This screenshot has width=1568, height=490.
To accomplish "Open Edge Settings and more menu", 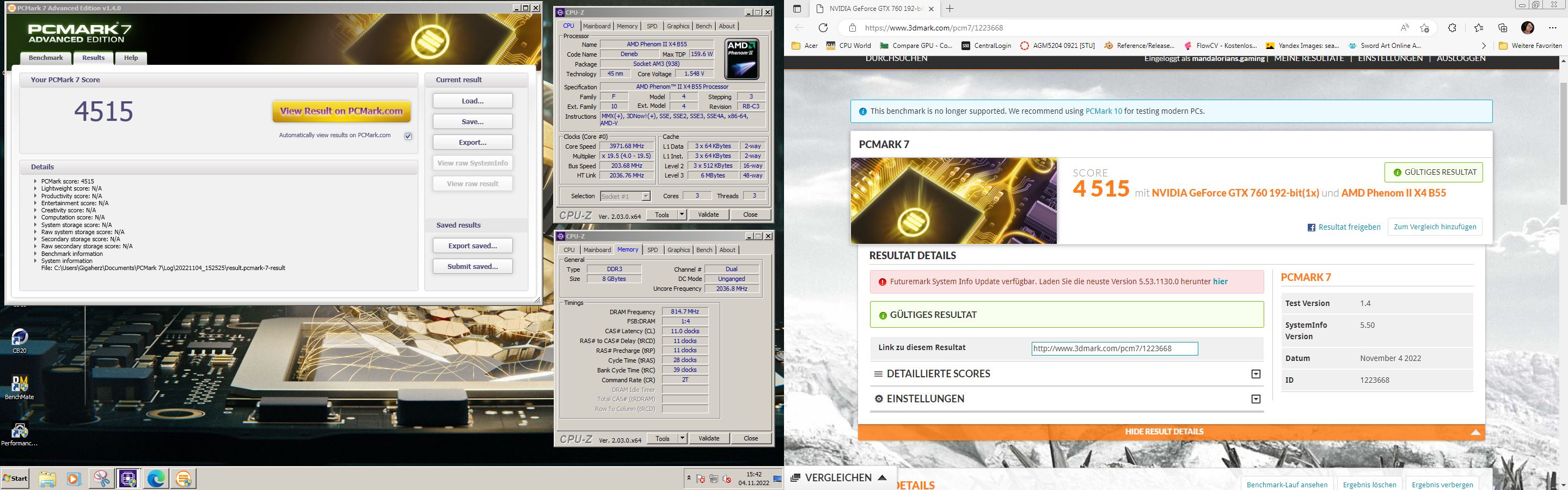I will (1553, 27).
